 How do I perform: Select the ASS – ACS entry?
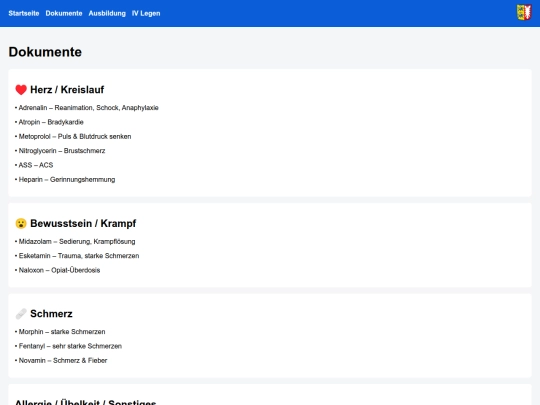click(34, 165)
